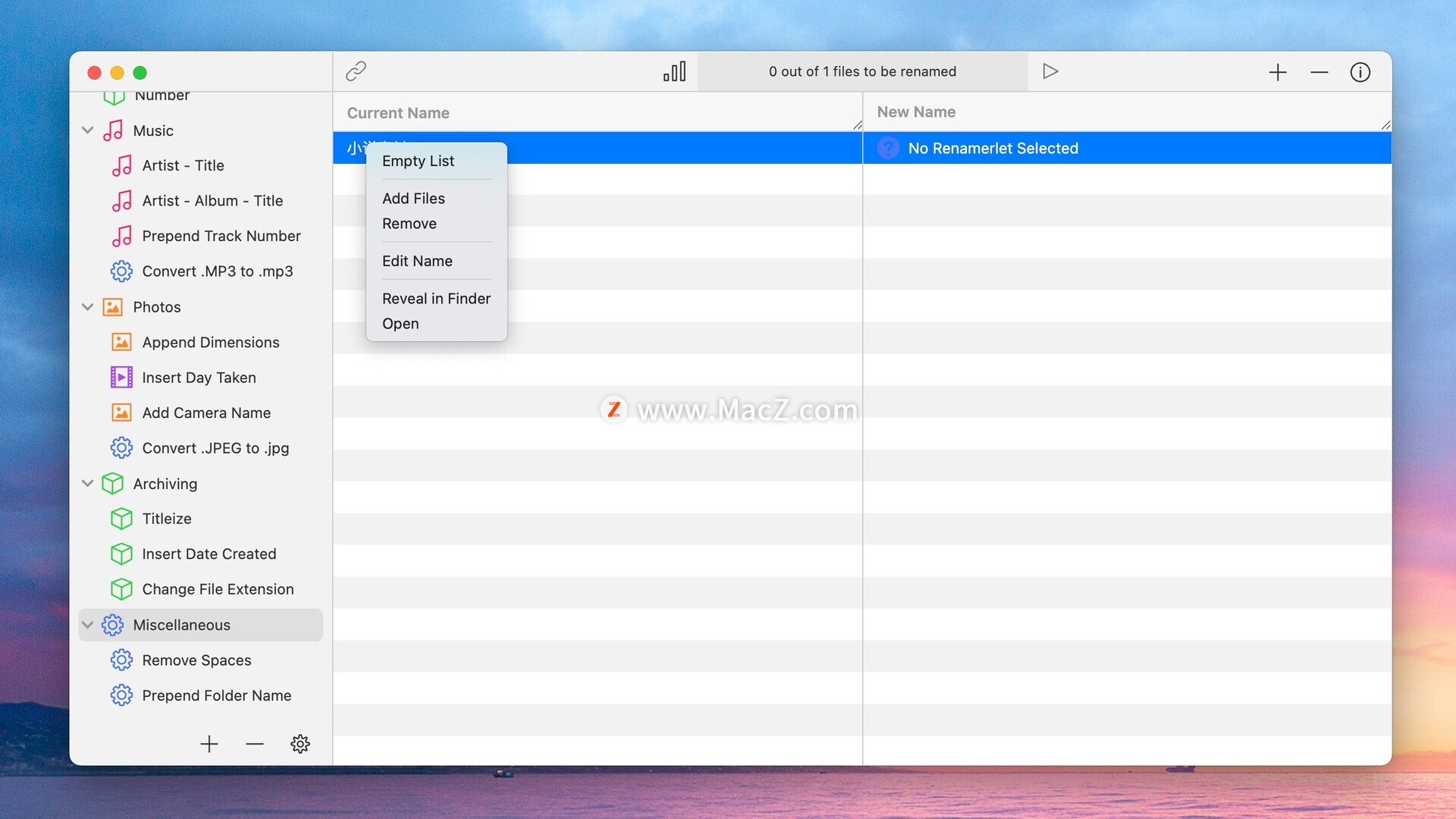Click the sidebar gear settings icon

point(300,744)
